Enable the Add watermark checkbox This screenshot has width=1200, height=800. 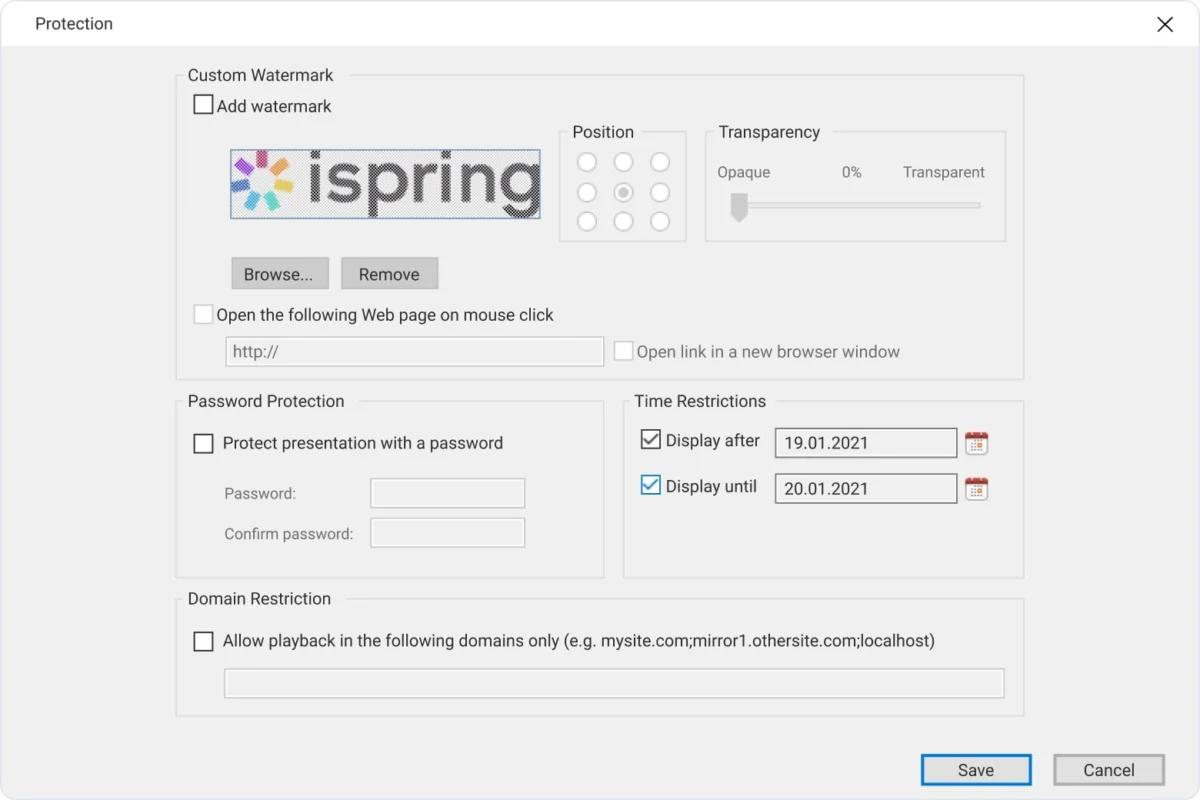click(x=203, y=105)
